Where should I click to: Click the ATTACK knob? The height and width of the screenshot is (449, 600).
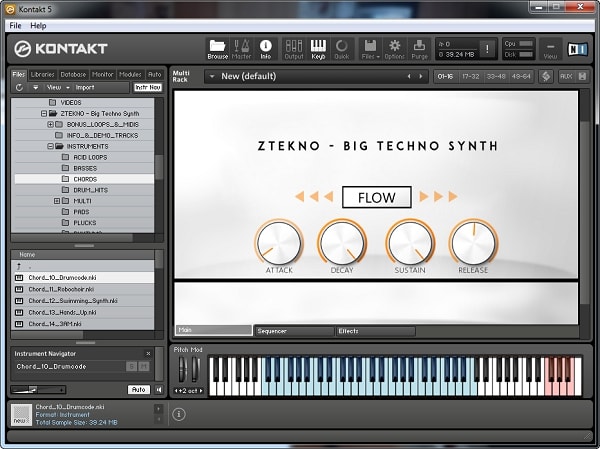coord(279,243)
